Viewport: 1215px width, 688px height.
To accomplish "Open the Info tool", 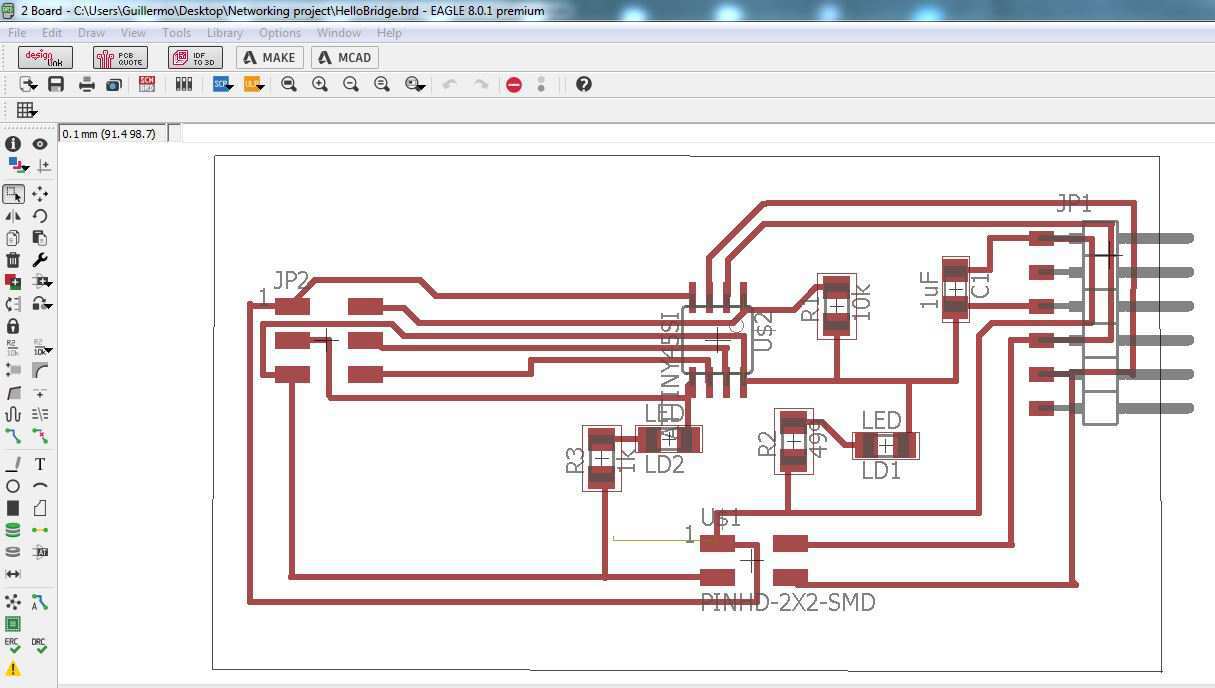I will [13, 144].
